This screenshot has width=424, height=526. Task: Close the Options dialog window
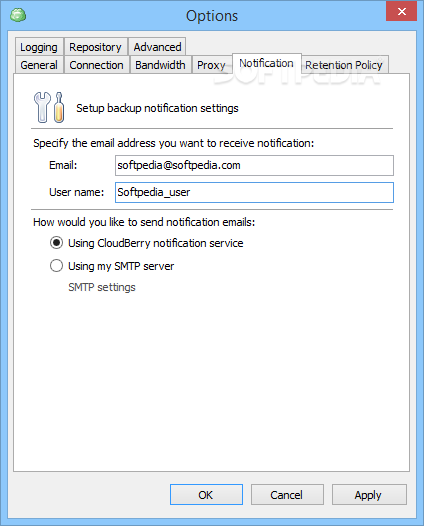tap(401, 11)
